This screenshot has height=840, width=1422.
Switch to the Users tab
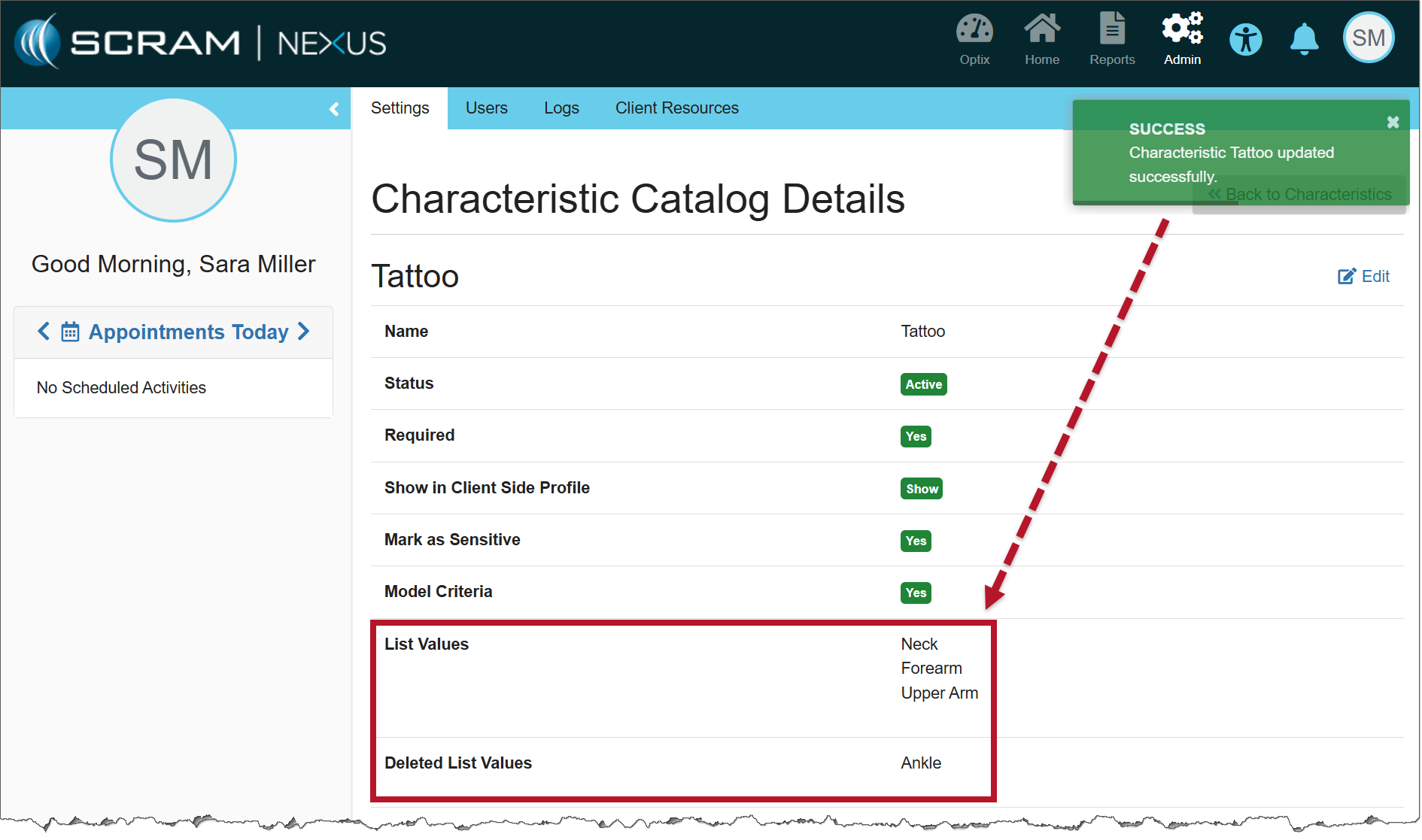[x=486, y=108]
